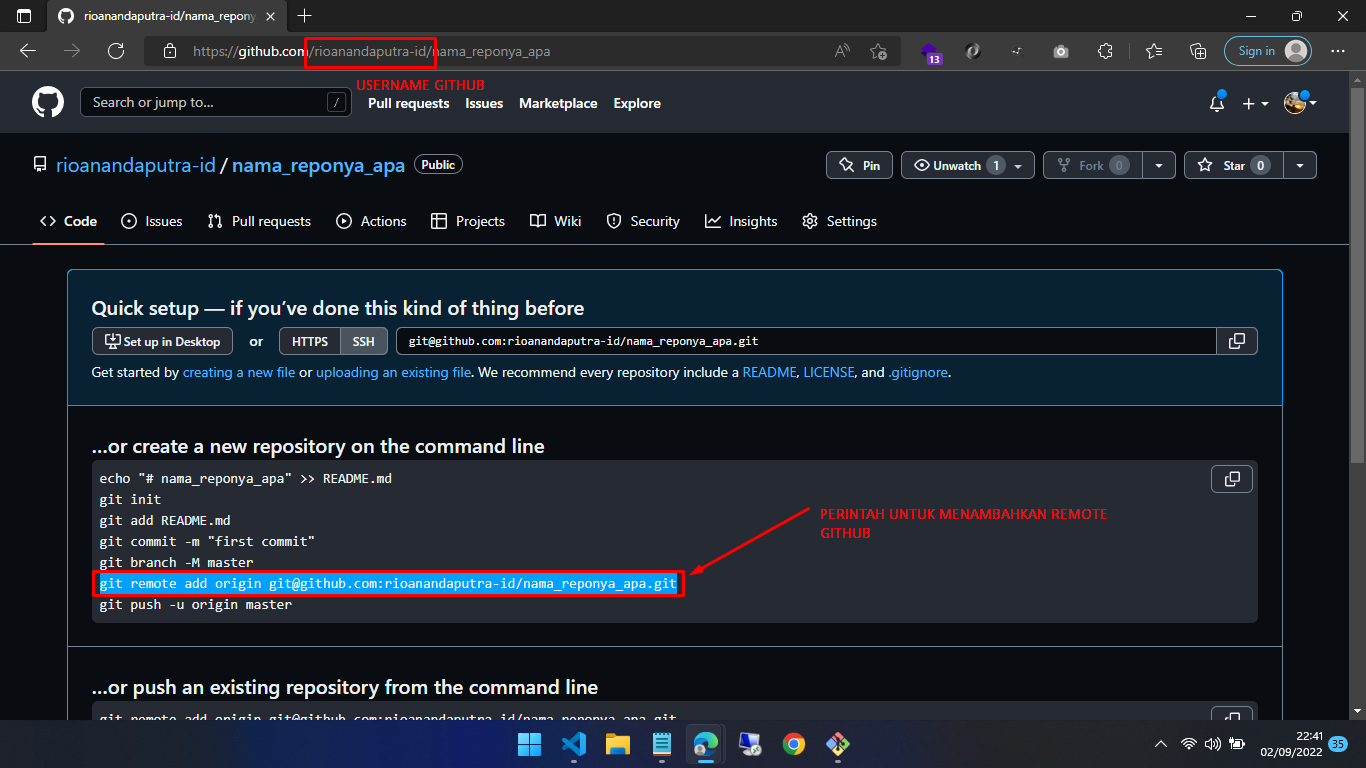Expand the Fork options dropdown arrow
This screenshot has width=1366, height=768.
click(x=1159, y=165)
